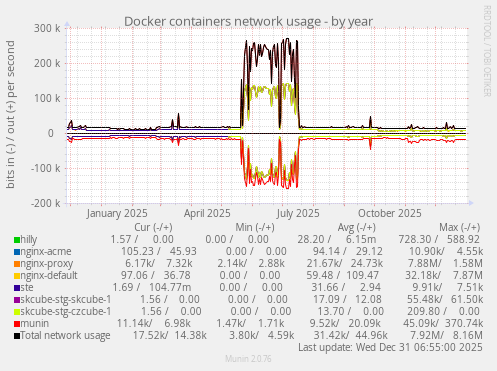The width and height of the screenshot is (497, 371).
Task: Click Total network usage average '44.96k'
Action: [372, 335]
